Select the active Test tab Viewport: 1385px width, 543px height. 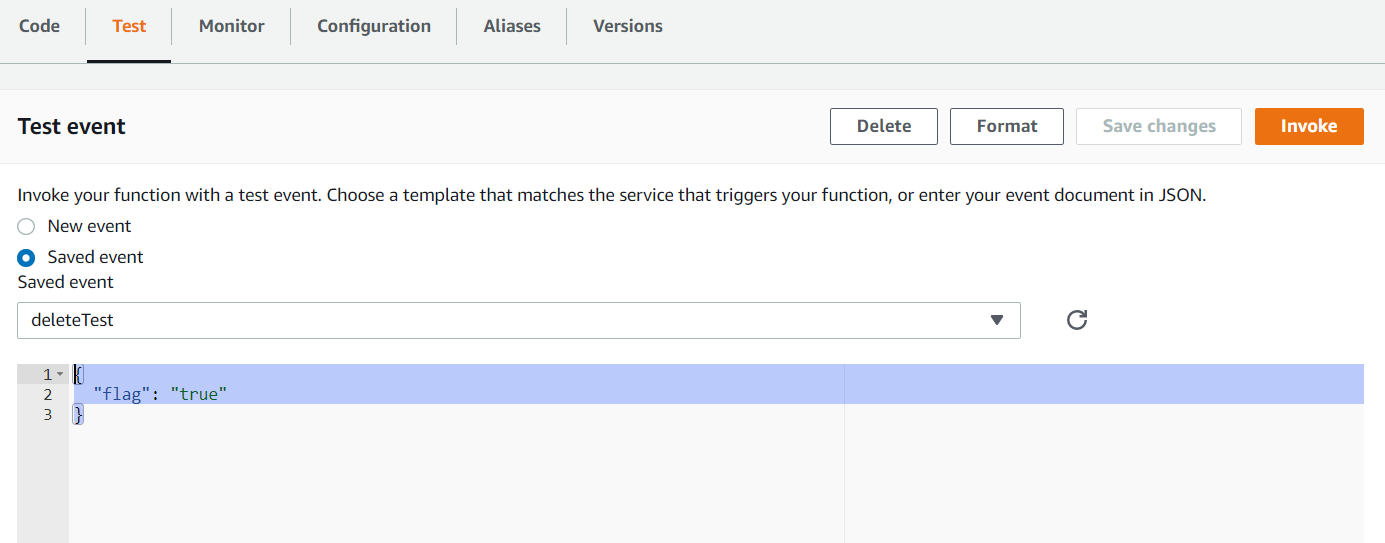tap(129, 26)
